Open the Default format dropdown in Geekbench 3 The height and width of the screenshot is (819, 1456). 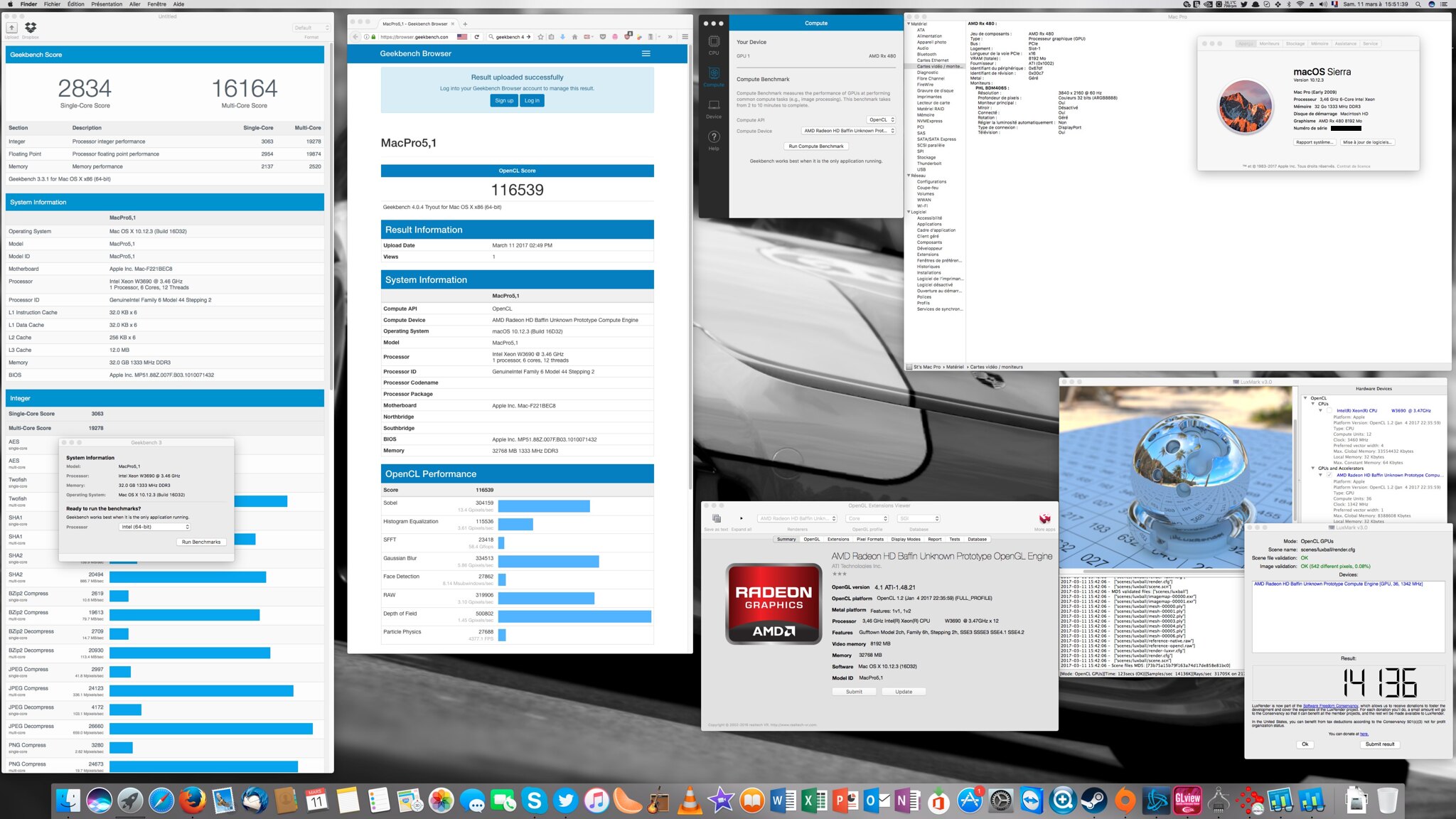(x=311, y=28)
